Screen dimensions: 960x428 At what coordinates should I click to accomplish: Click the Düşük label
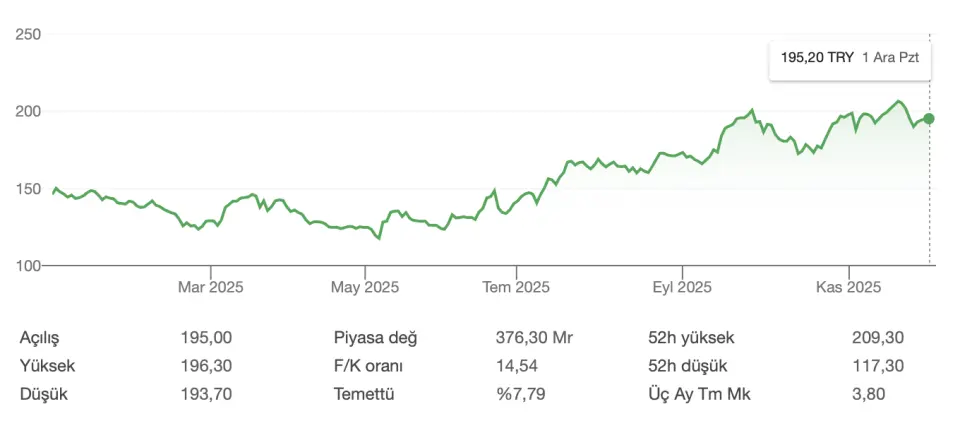click(41, 394)
